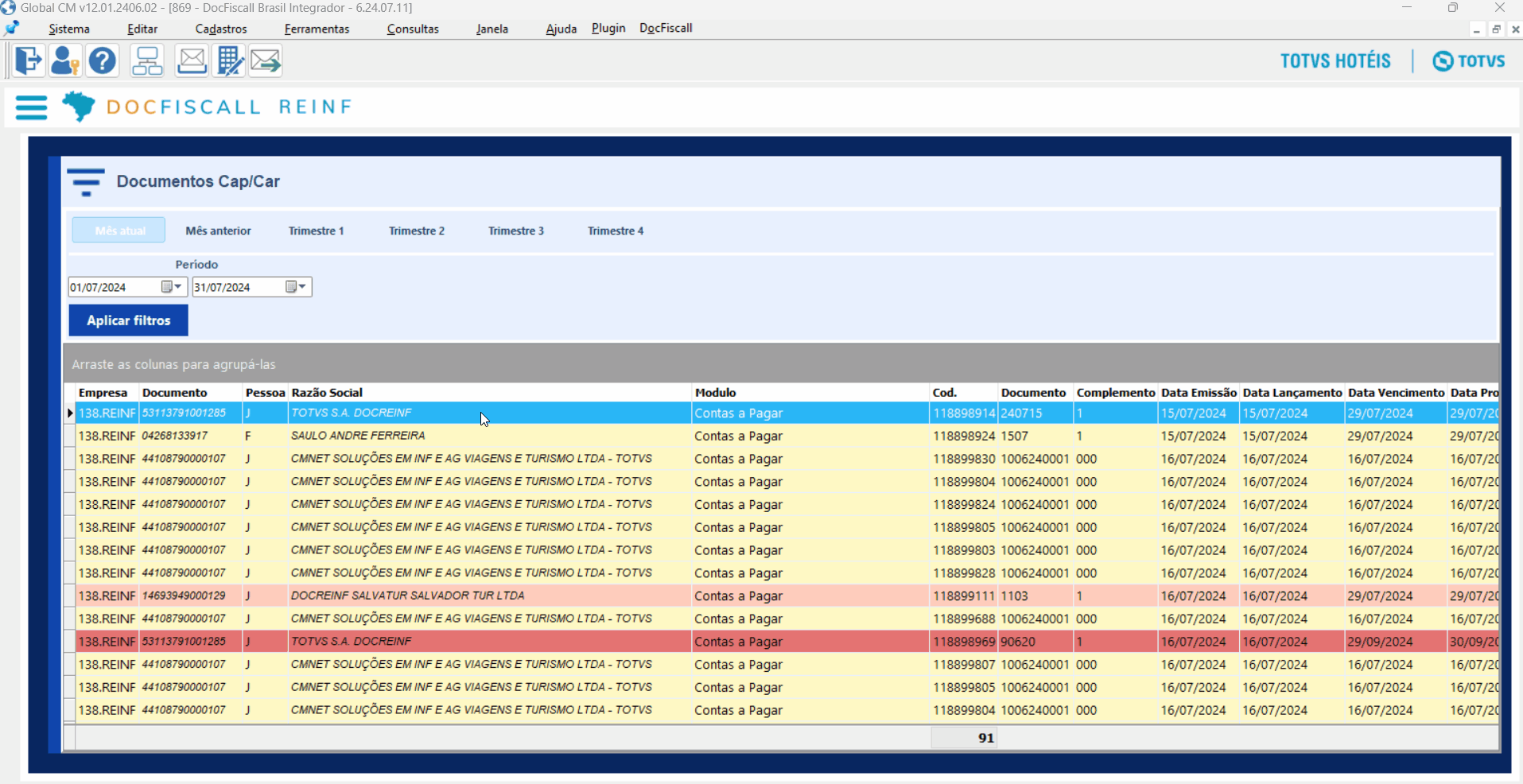Viewport: 1523px width, 784px height.
Task: Select the Trimestre 4 tab
Action: coord(616,231)
